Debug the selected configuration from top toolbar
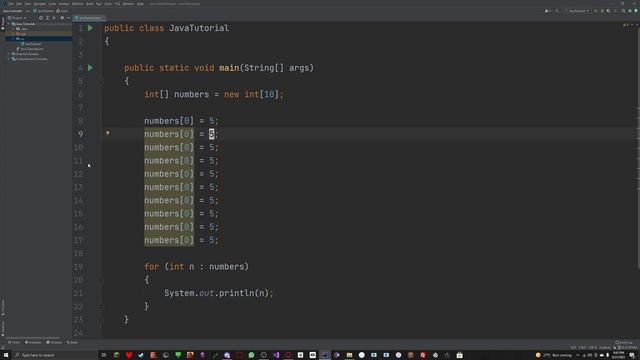 click(x=602, y=11)
